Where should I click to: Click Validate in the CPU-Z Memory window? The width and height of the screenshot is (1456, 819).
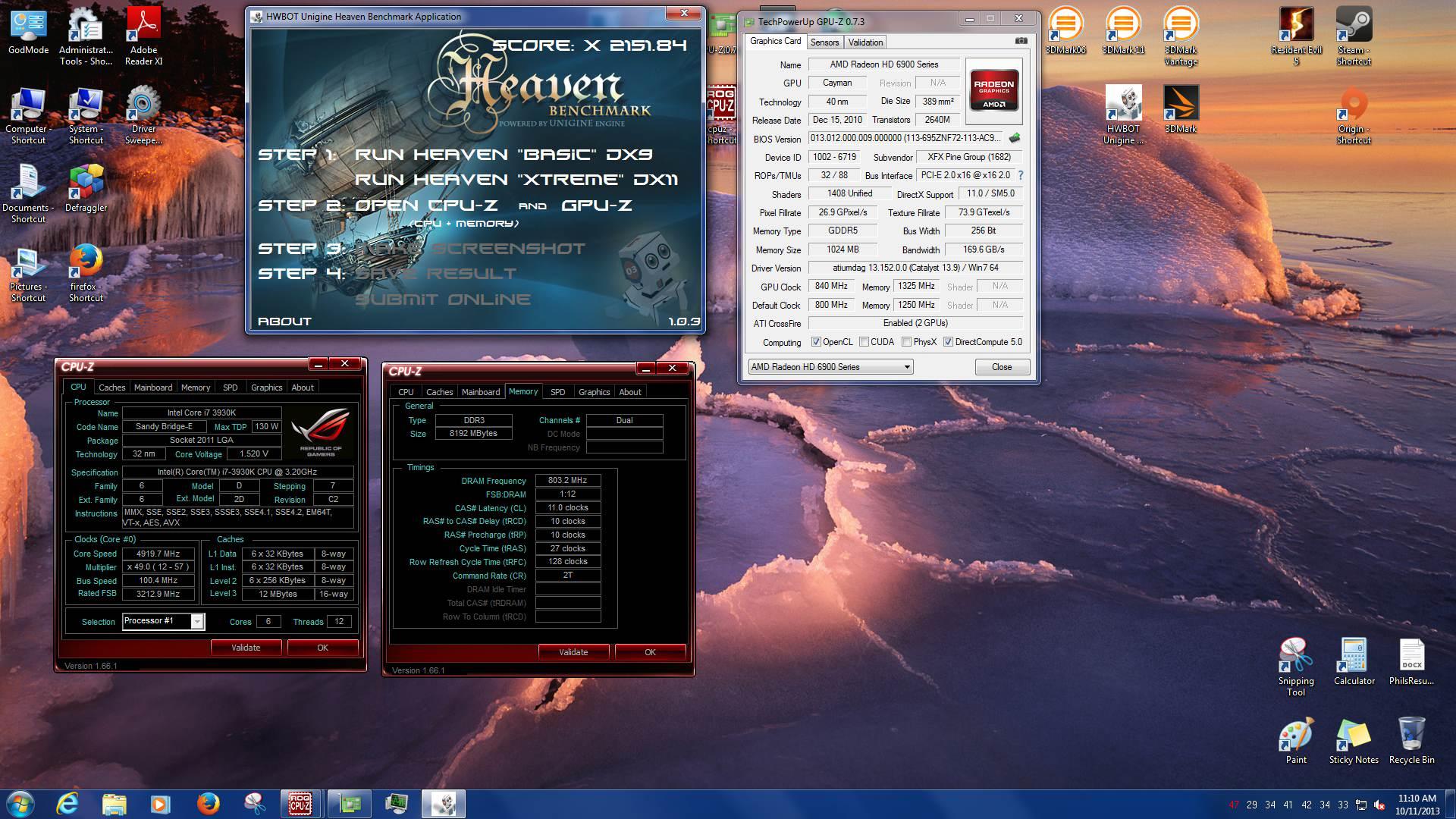pos(573,652)
